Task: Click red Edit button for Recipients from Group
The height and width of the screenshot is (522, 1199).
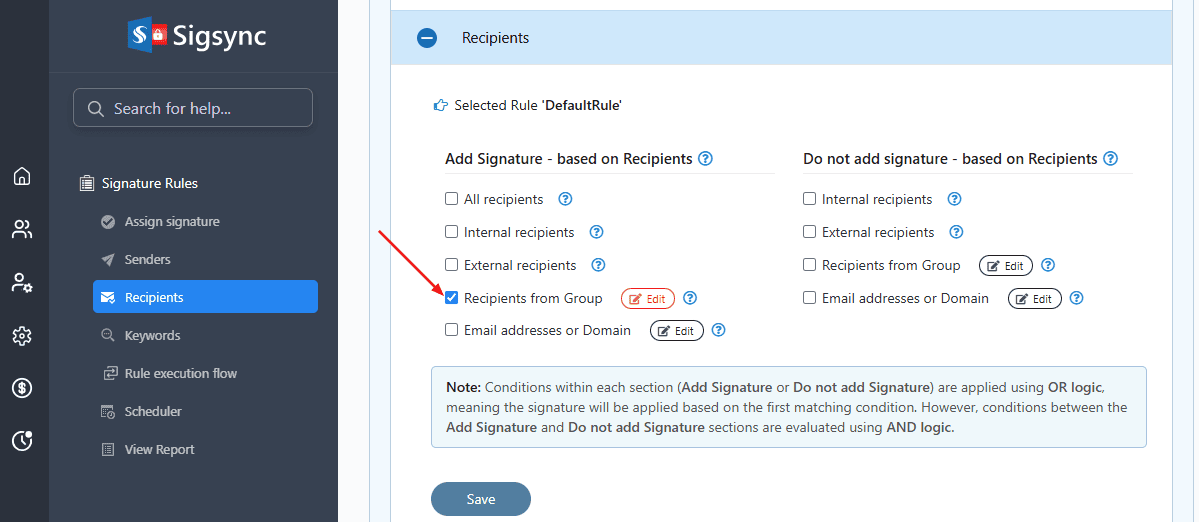Action: point(647,299)
